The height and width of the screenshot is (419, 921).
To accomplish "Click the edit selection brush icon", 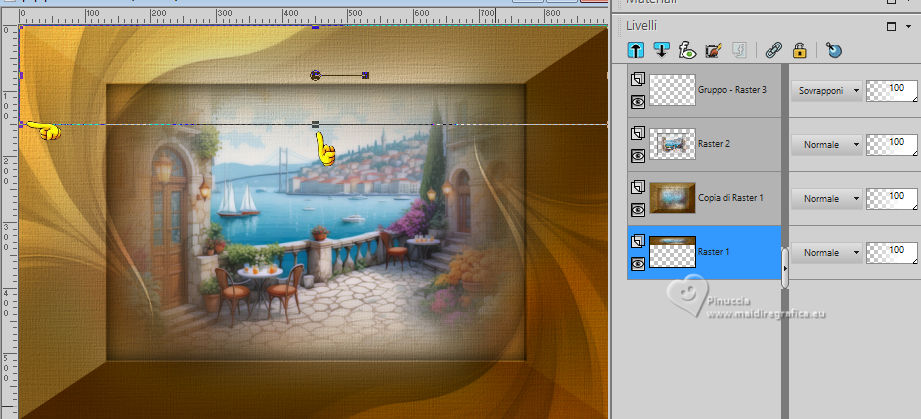I will [713, 51].
